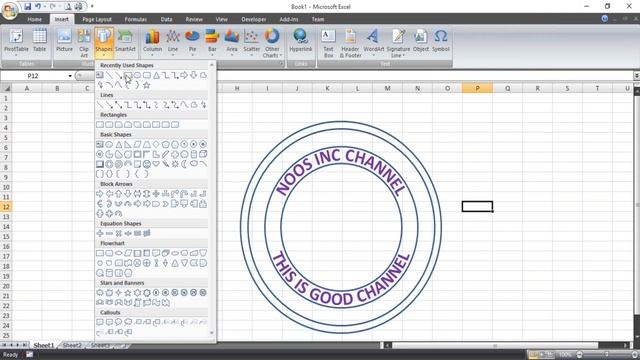This screenshot has height=360, width=640.
Task: Click the Select All corner button
Action: 6,88
